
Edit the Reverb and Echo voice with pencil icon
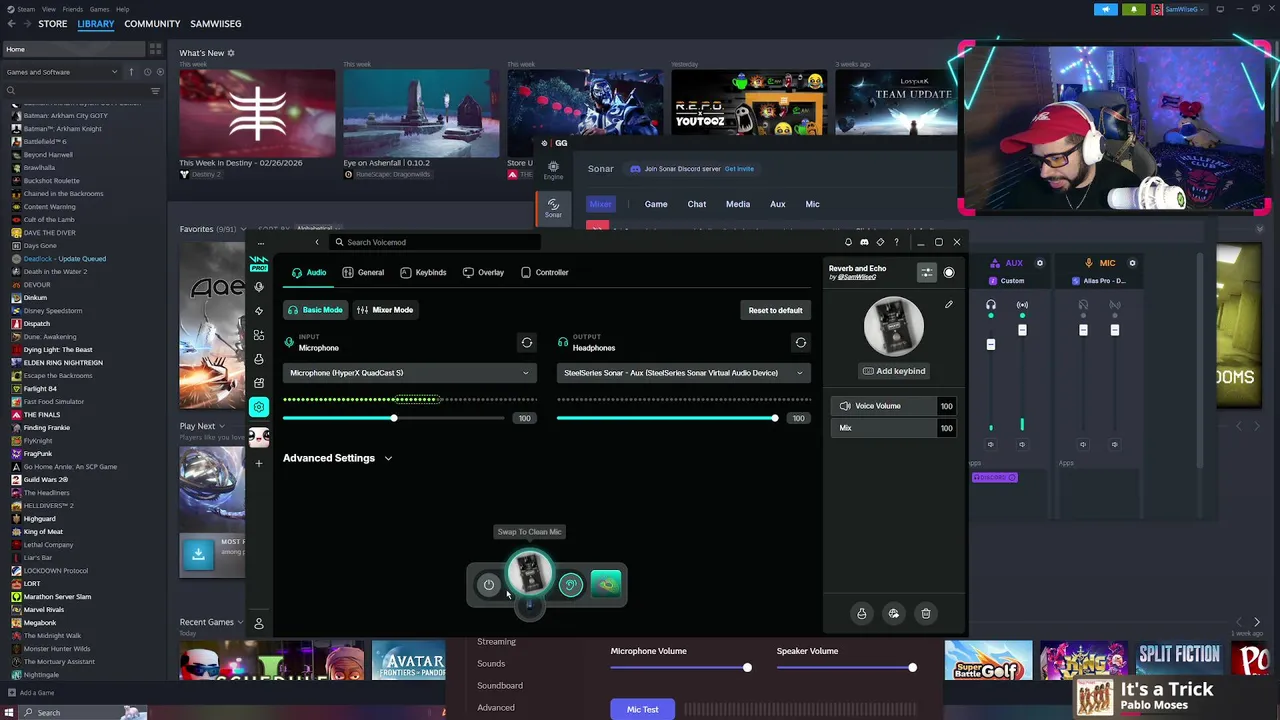click(949, 305)
